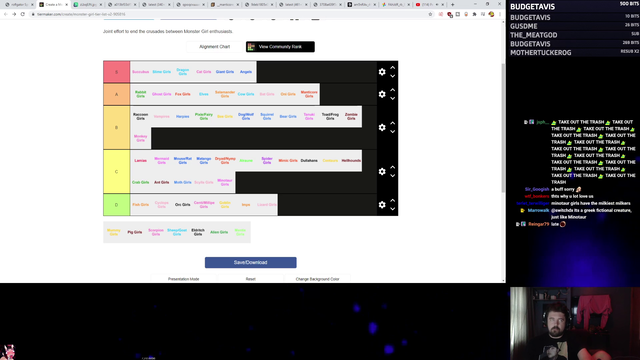Move the D tier row up
Image resolution: width=640 pixels, height=360 pixels.
393,200
